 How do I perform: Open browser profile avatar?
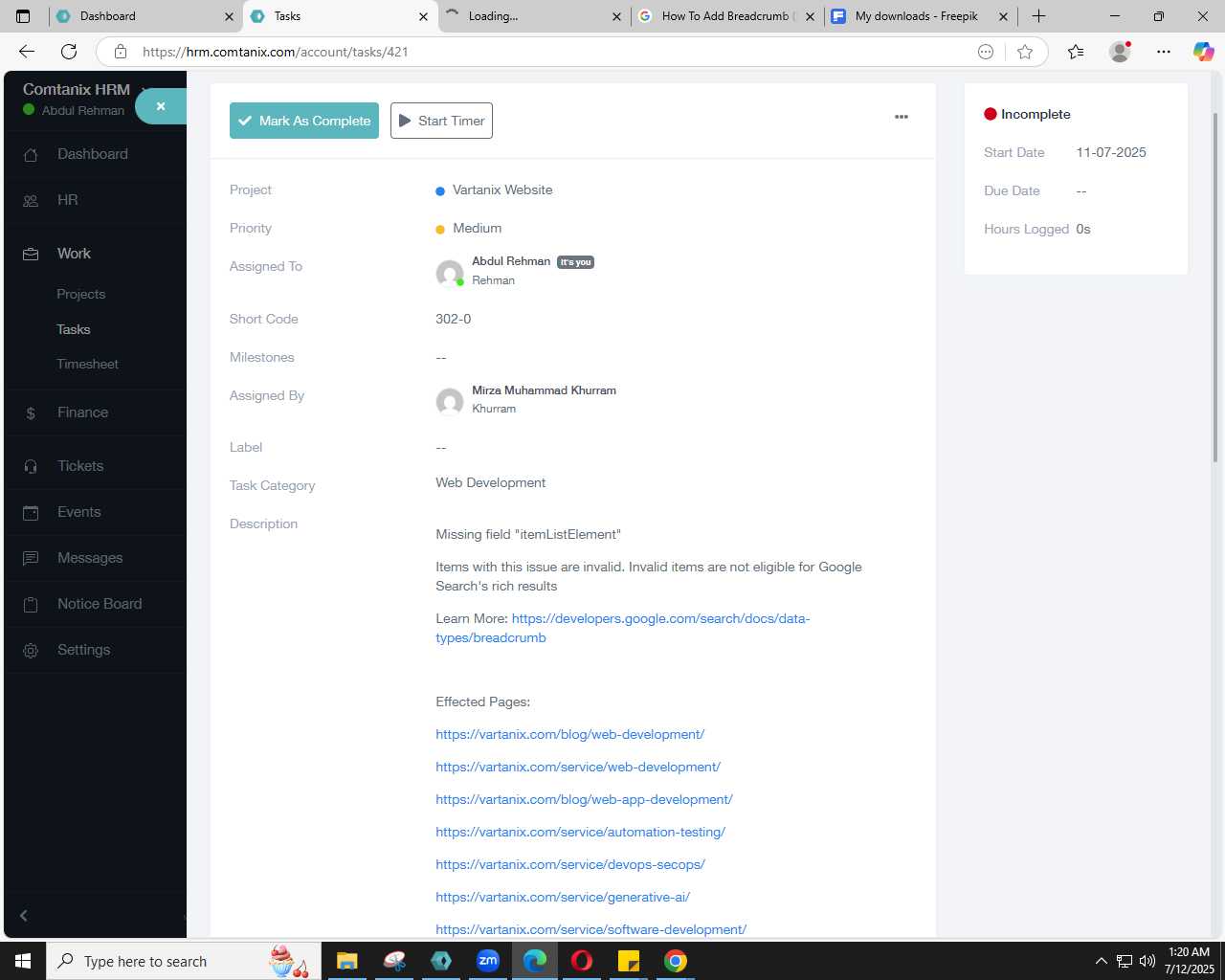coord(1120,52)
